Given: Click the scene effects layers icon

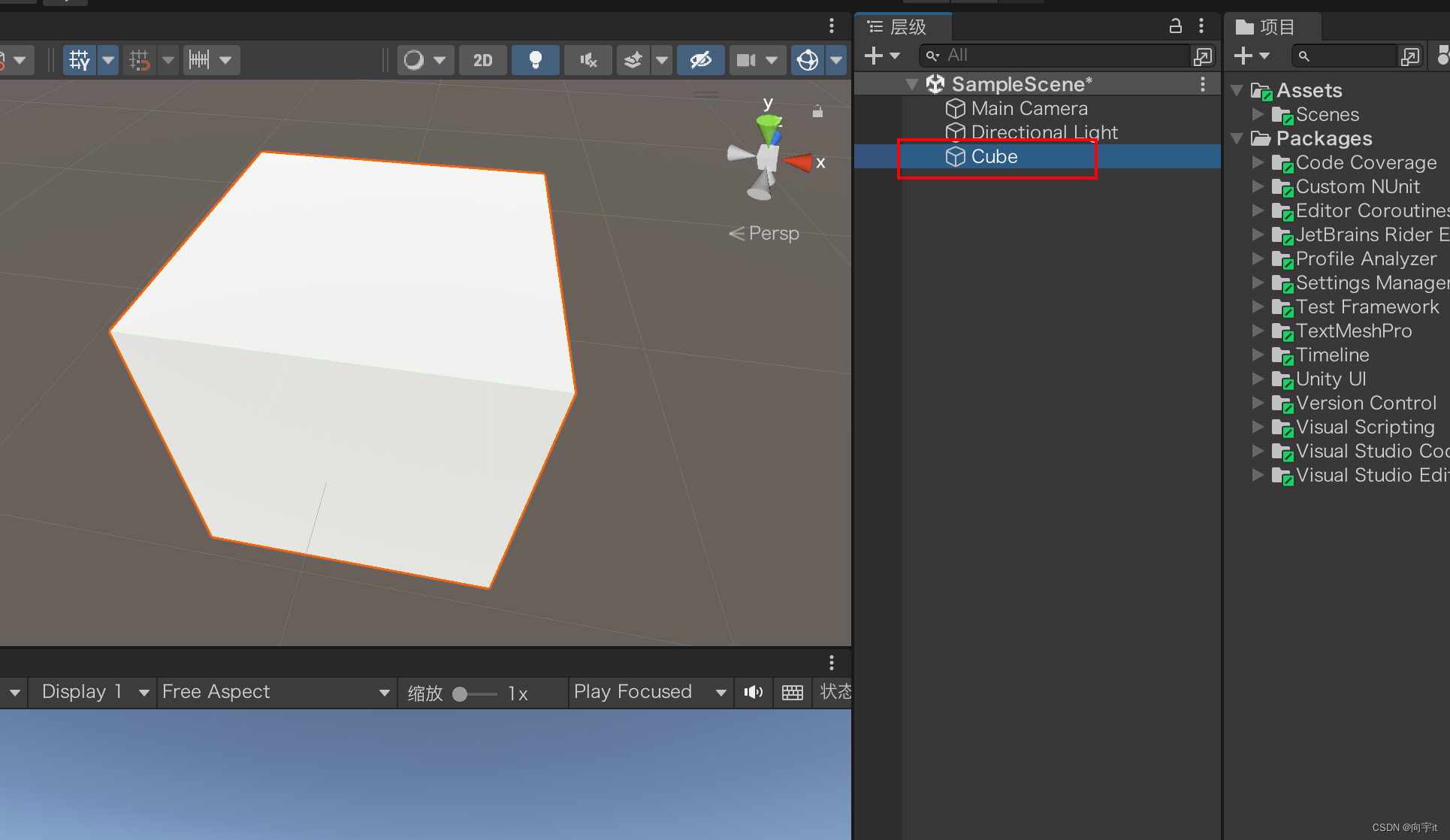Looking at the screenshot, I should (x=633, y=60).
